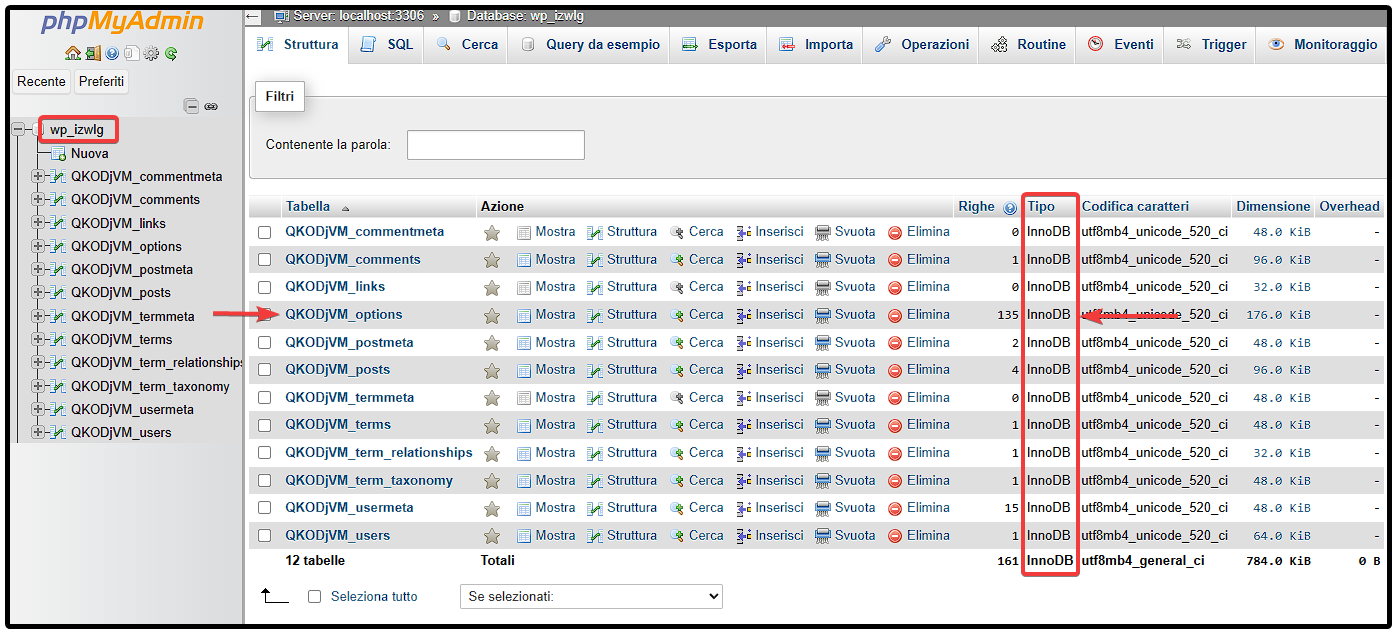
Task: Click Inserisci icon for QKODjVM_term_taxonomy
Action: pyautogui.click(x=744, y=481)
